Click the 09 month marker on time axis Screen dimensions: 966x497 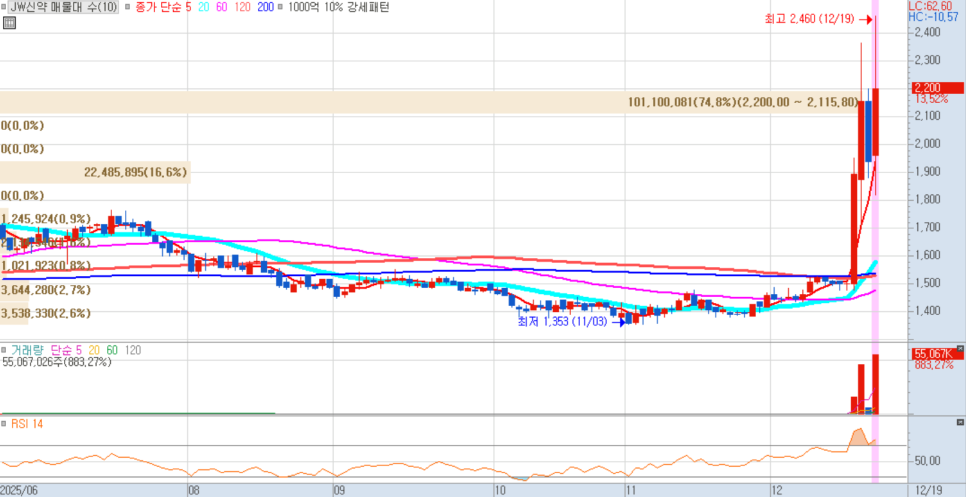pos(338,491)
